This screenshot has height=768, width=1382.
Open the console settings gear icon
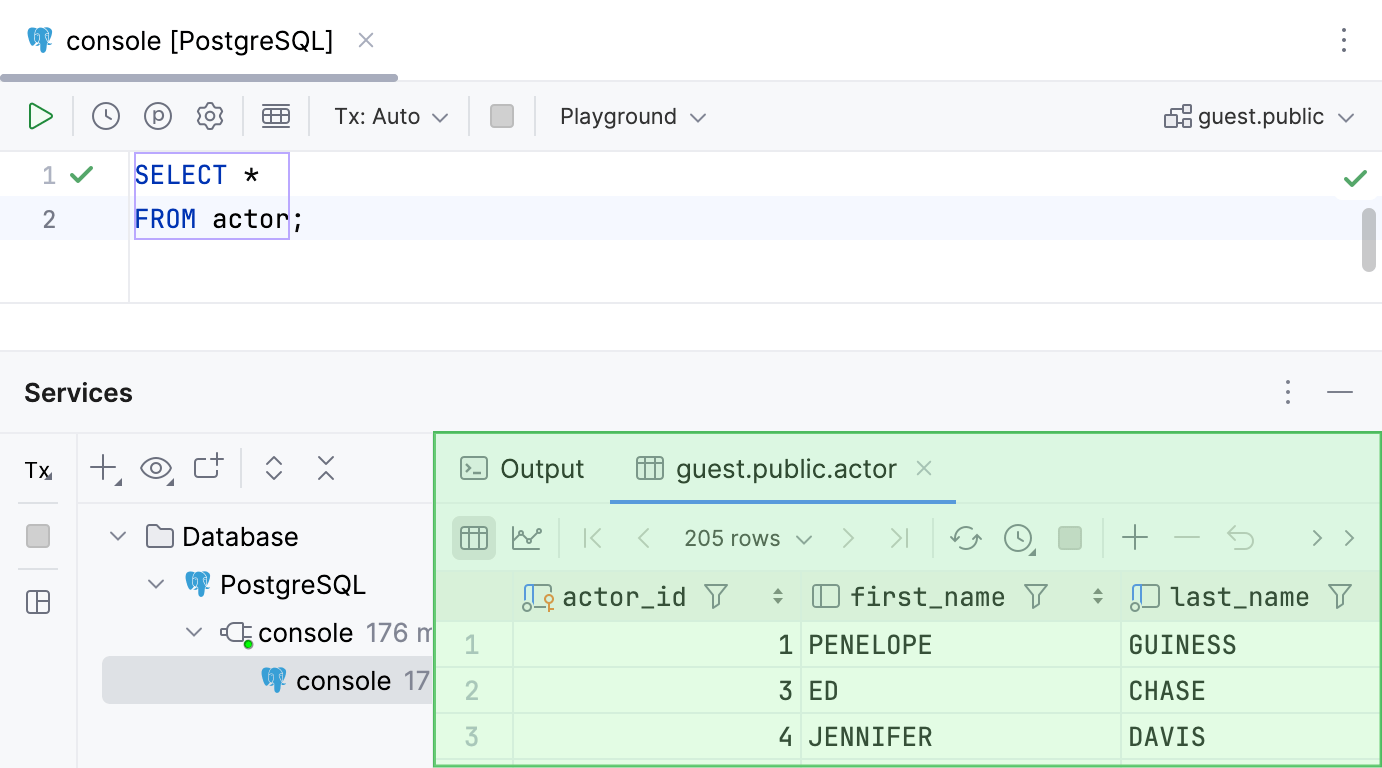point(210,117)
